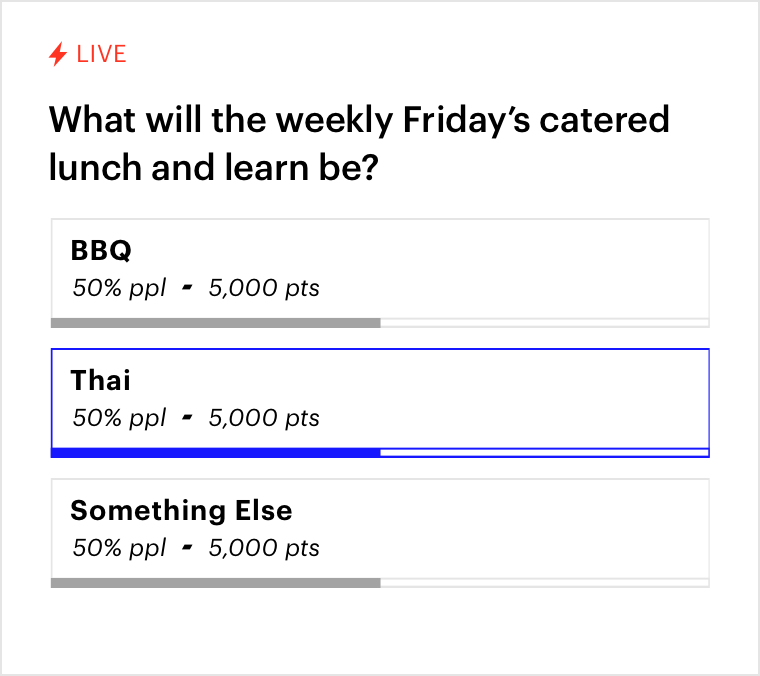
Task: Click the gray BBQ progress bar
Action: pyautogui.click(x=215, y=323)
